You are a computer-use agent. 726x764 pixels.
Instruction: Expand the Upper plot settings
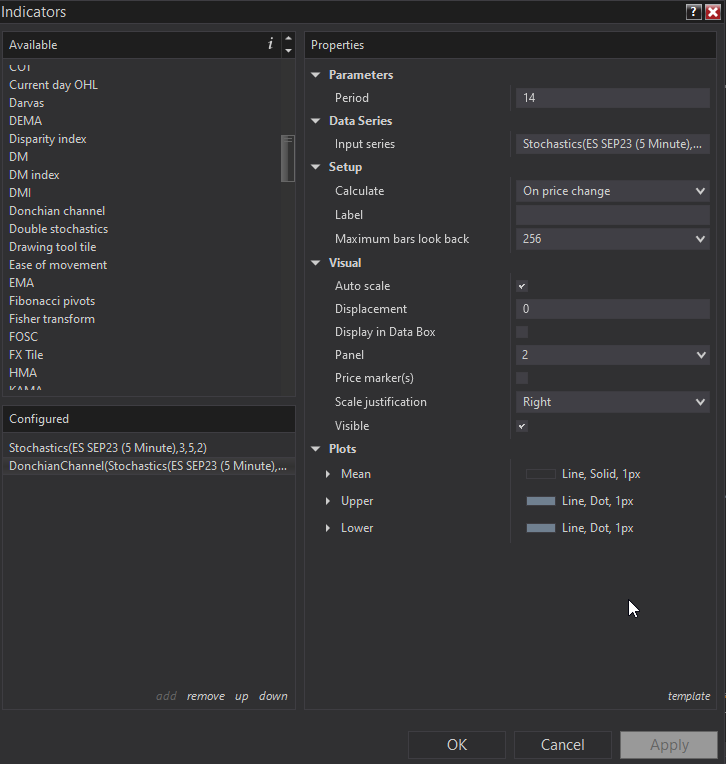pos(328,501)
